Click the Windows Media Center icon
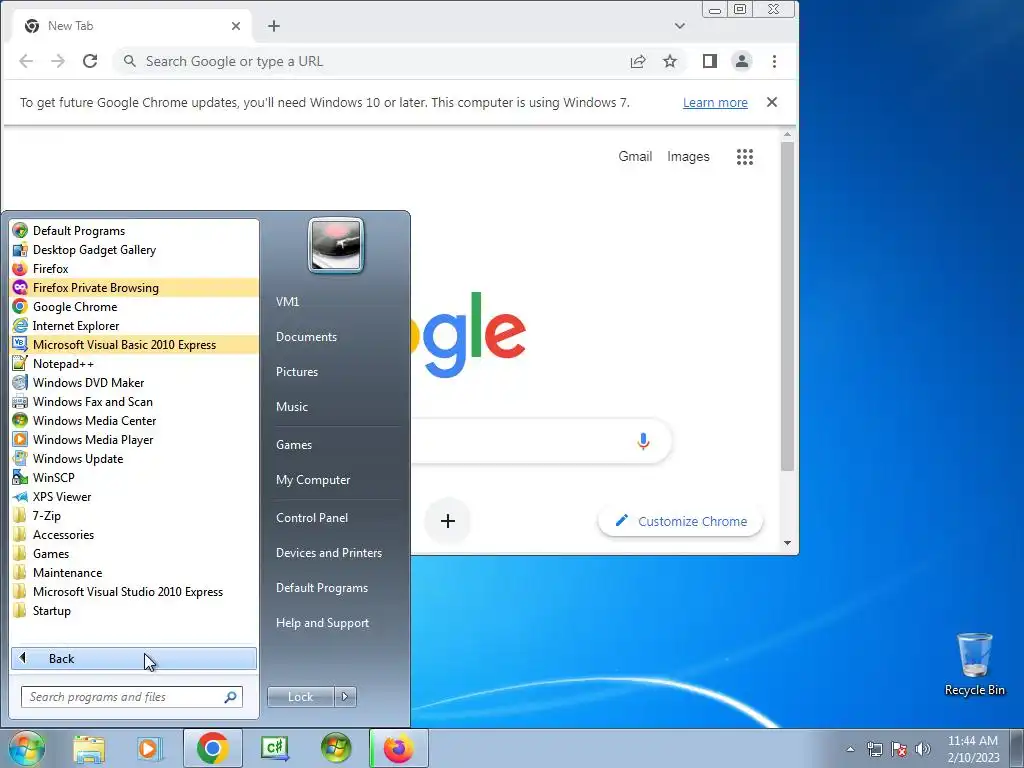 pos(20,420)
